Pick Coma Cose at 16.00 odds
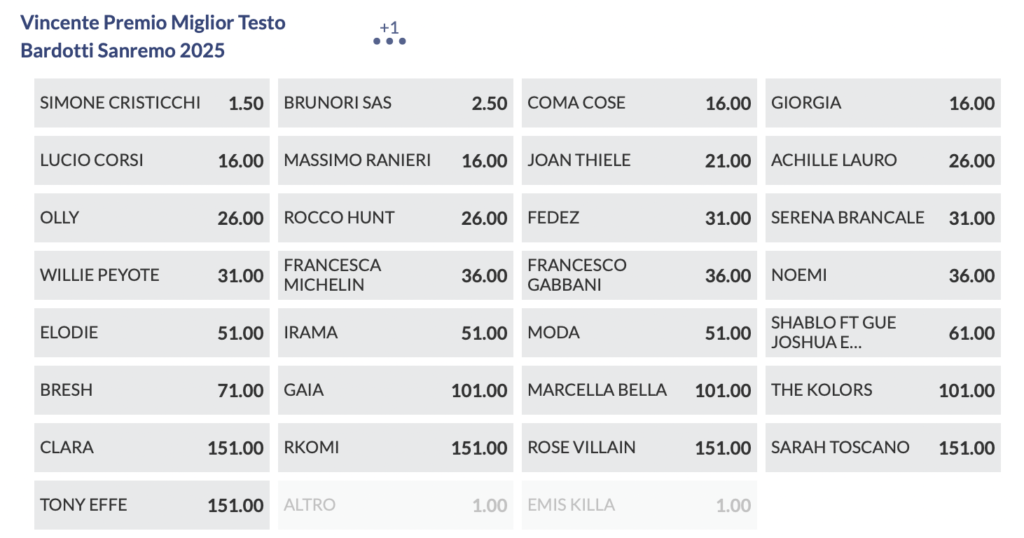 click(x=639, y=103)
